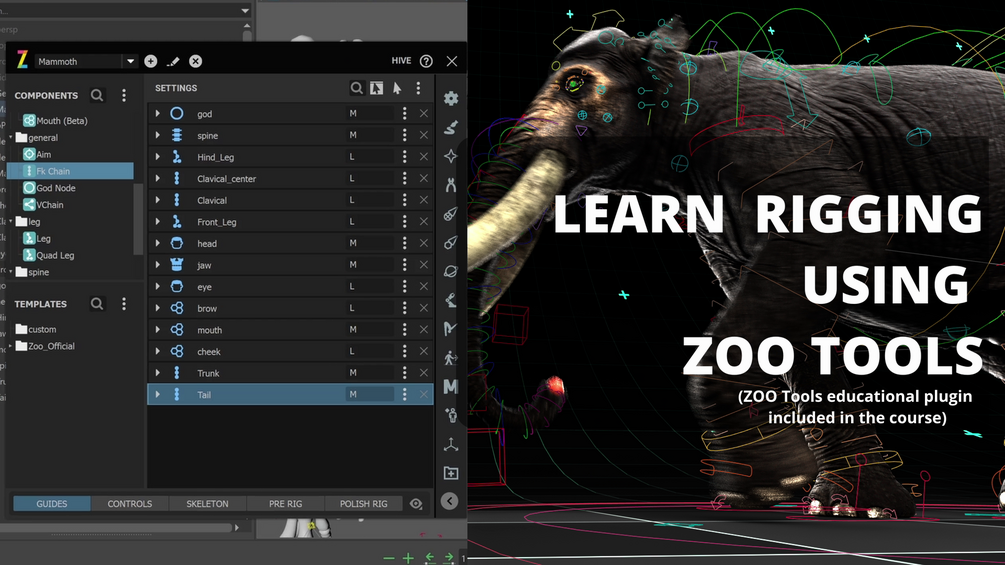Rename the Mammoth rig with pencil icon

173,61
